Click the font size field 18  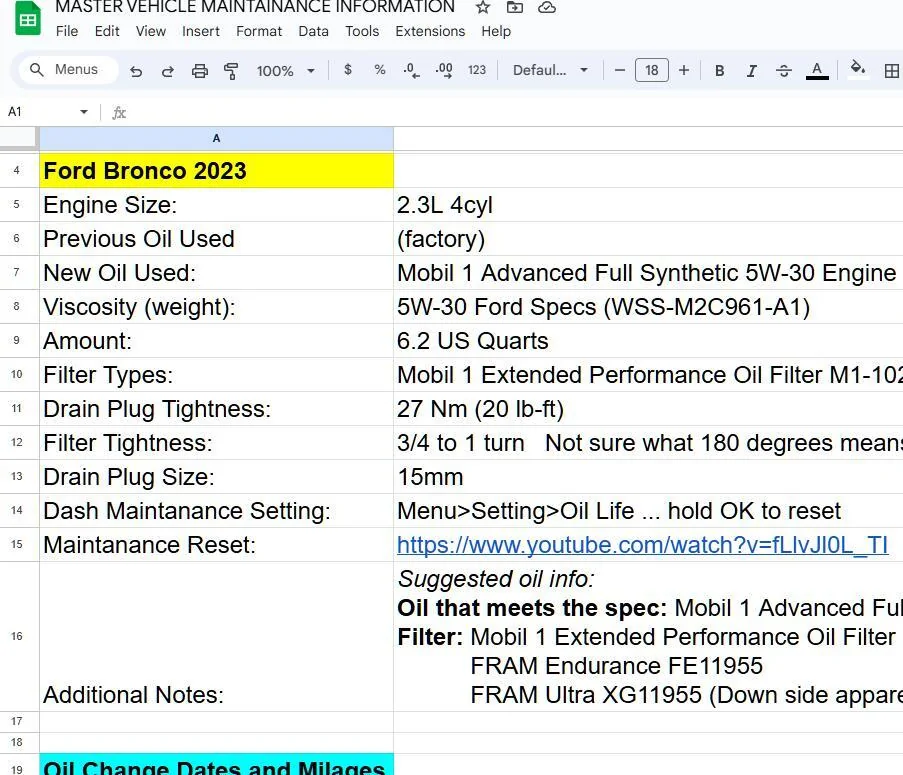[x=651, y=70]
